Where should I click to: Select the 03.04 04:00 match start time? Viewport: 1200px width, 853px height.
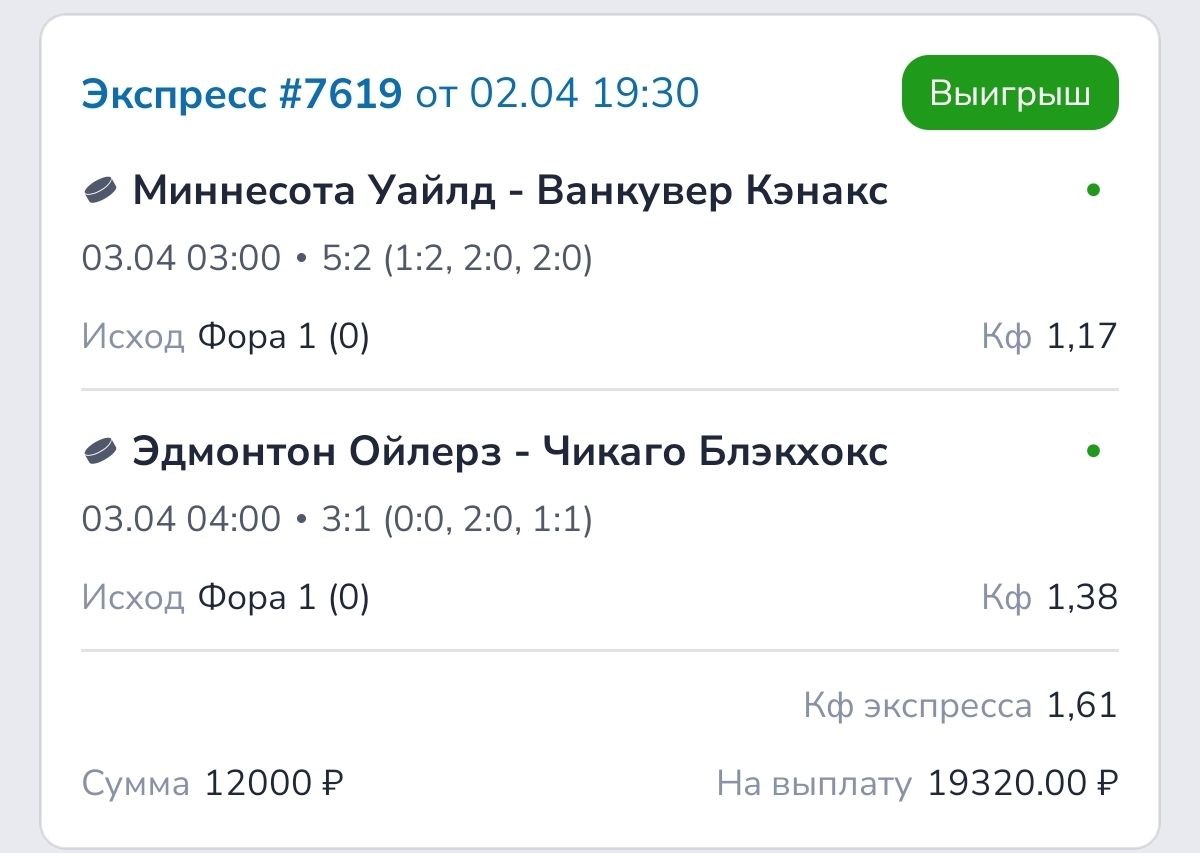pos(181,520)
